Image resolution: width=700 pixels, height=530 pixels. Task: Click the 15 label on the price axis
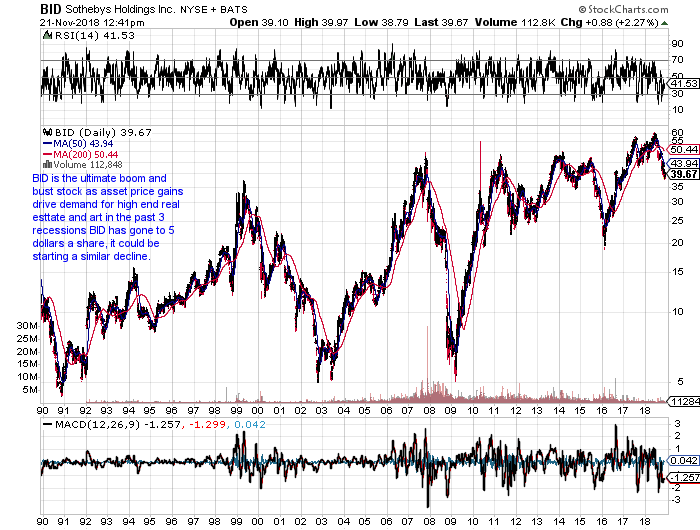point(677,271)
